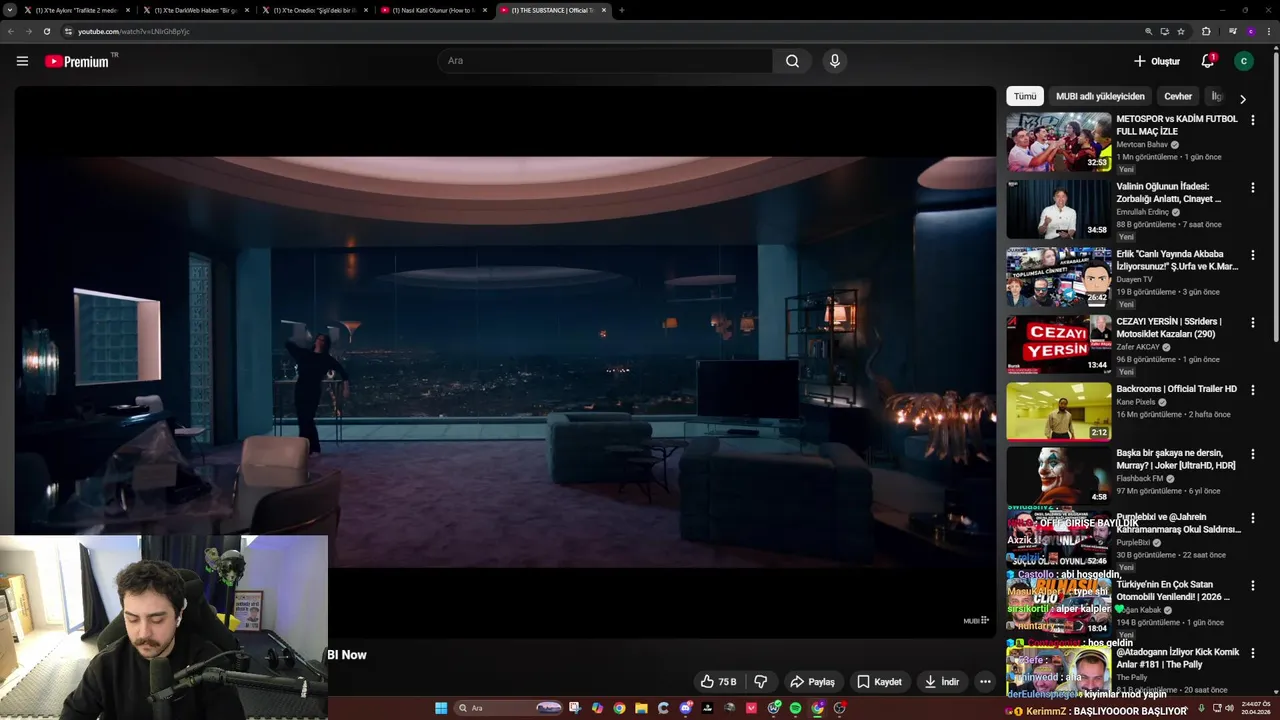The width and height of the screenshot is (1280, 720).
Task: Select the Cevher filter chip
Action: (x=1178, y=97)
